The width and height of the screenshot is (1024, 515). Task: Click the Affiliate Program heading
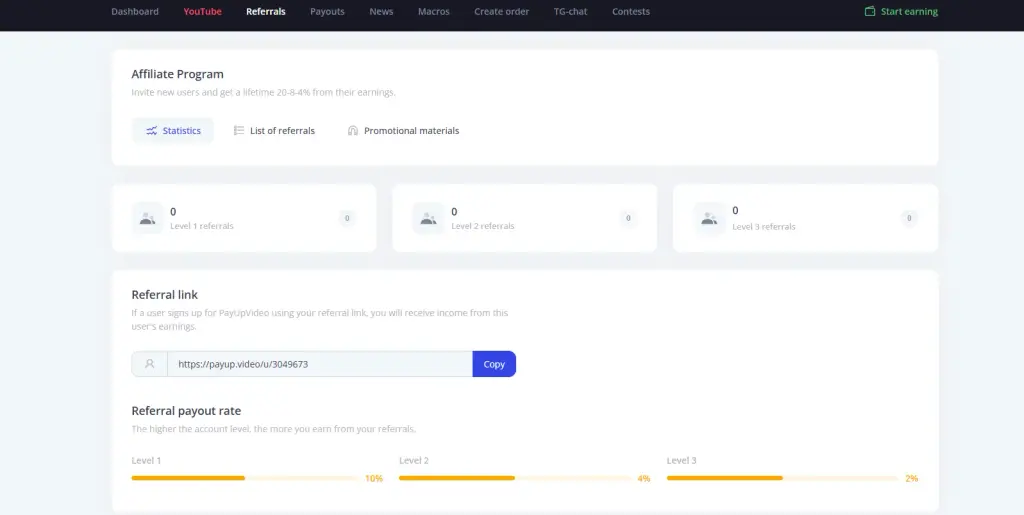(178, 74)
